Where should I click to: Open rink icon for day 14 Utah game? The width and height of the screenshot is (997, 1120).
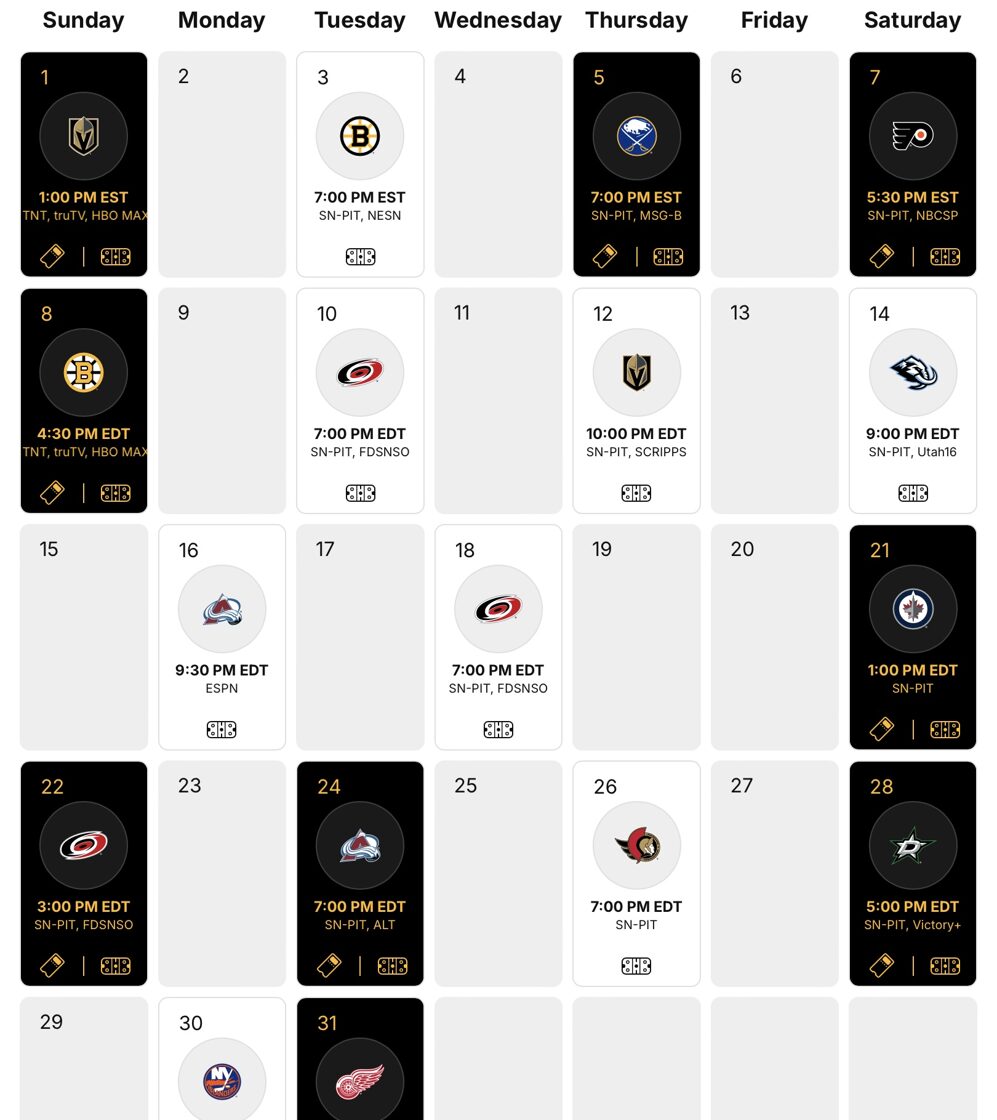pyautogui.click(x=913, y=493)
